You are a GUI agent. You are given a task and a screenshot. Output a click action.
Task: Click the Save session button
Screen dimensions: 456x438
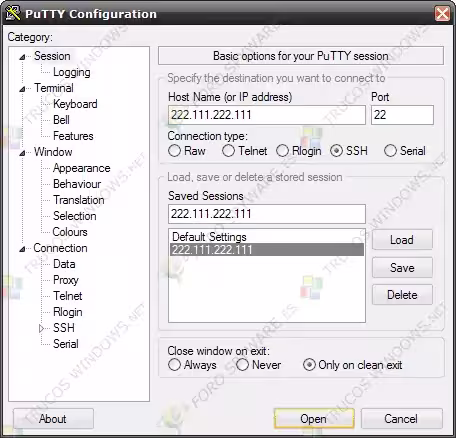402,268
